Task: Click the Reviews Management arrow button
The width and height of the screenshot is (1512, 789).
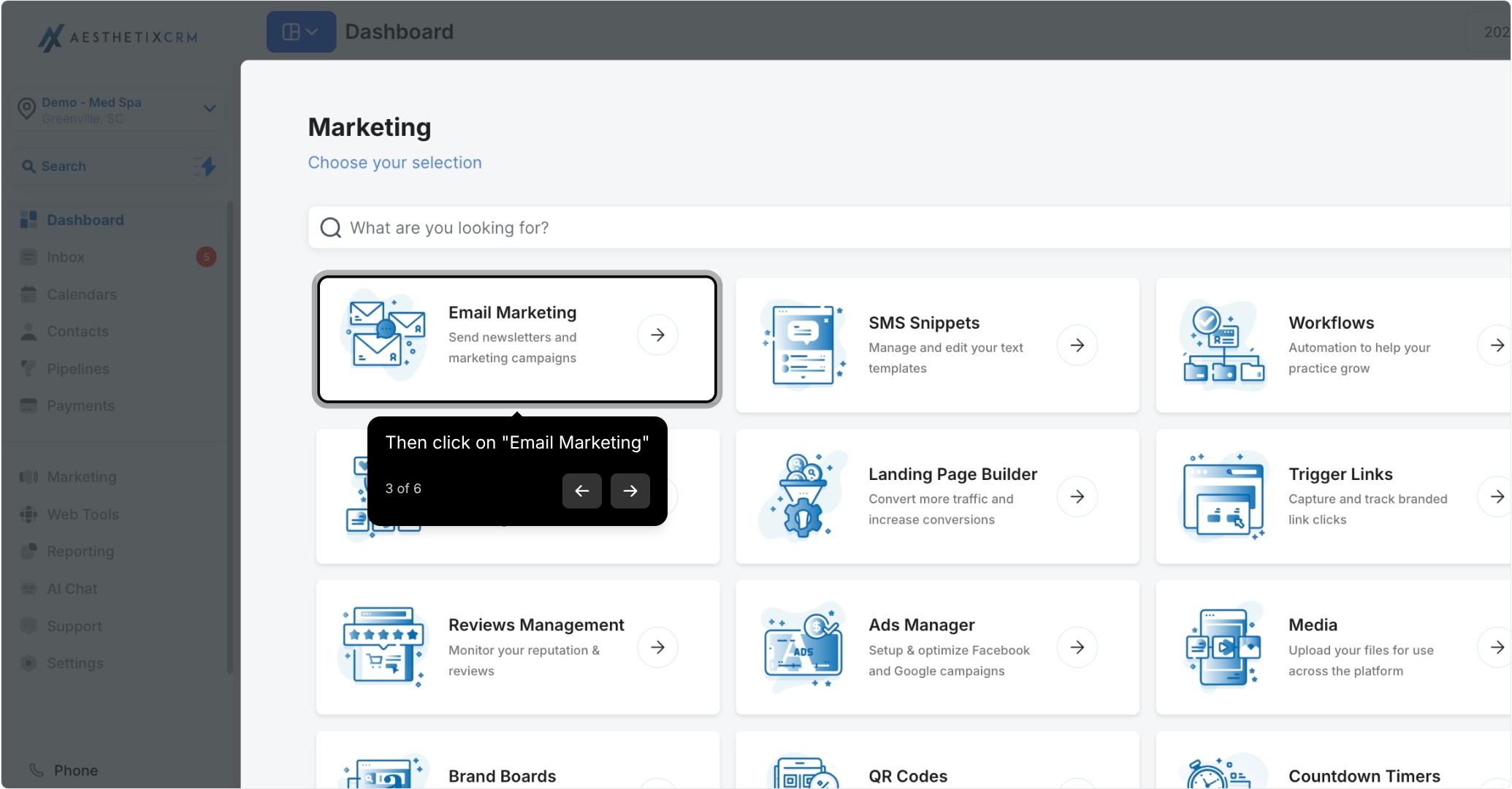Action: click(x=657, y=647)
